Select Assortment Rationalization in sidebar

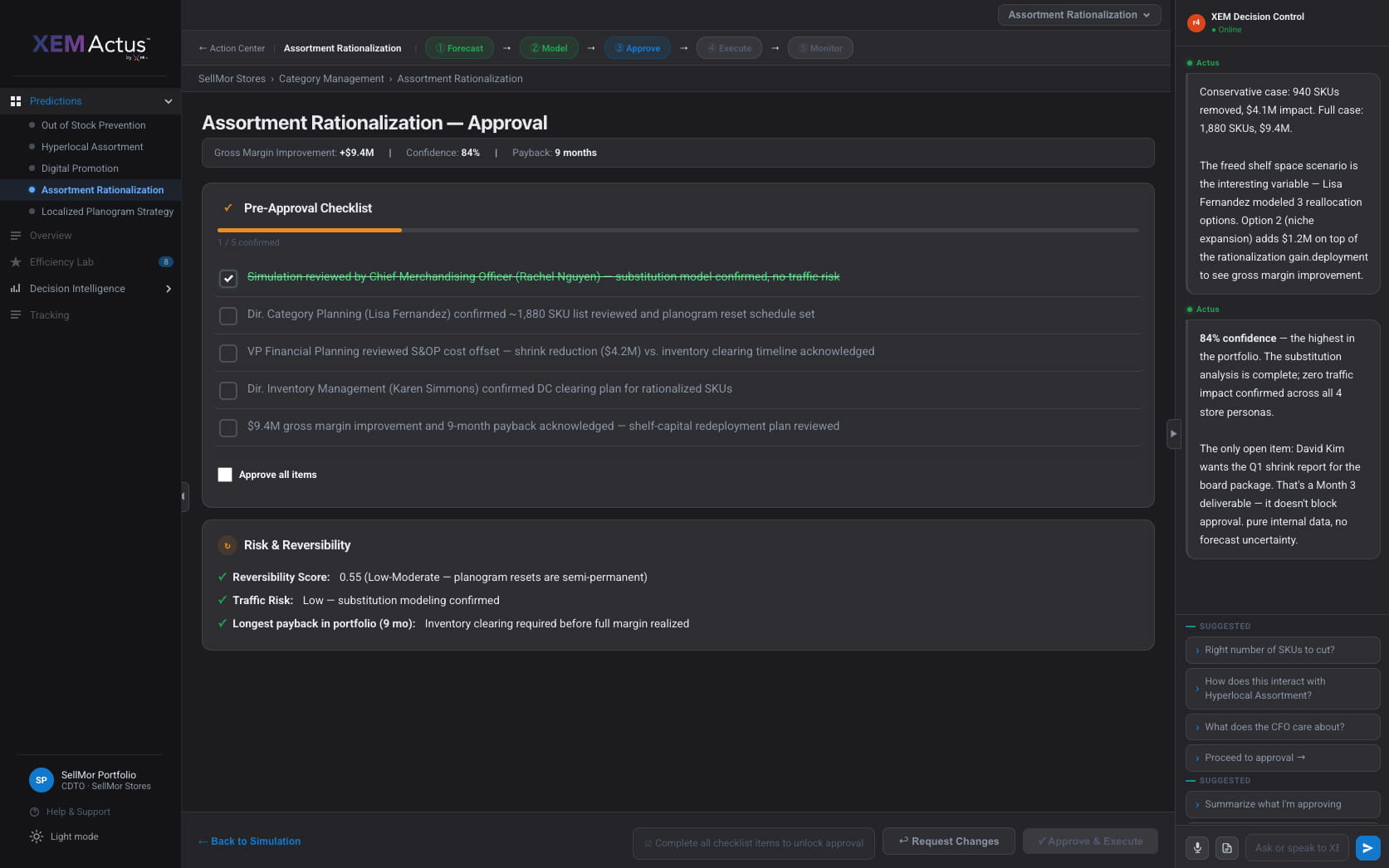102,190
